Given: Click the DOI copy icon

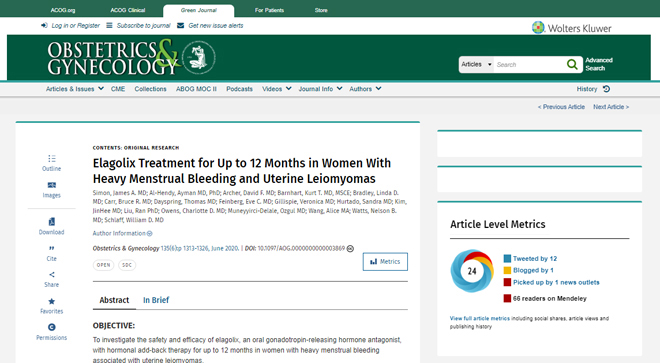Looking at the screenshot, I should [350, 248].
